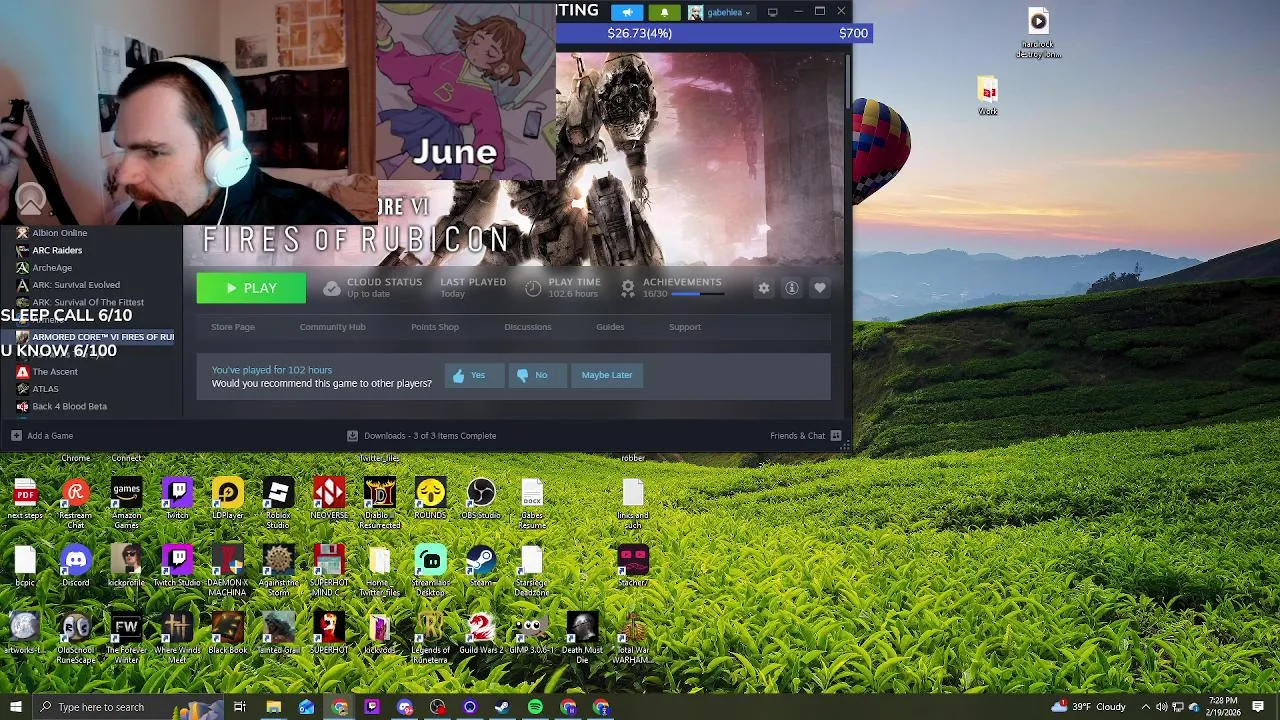Select the LDPlayer desktop icon
Viewport: 1280px width, 720px height.
pos(228,498)
